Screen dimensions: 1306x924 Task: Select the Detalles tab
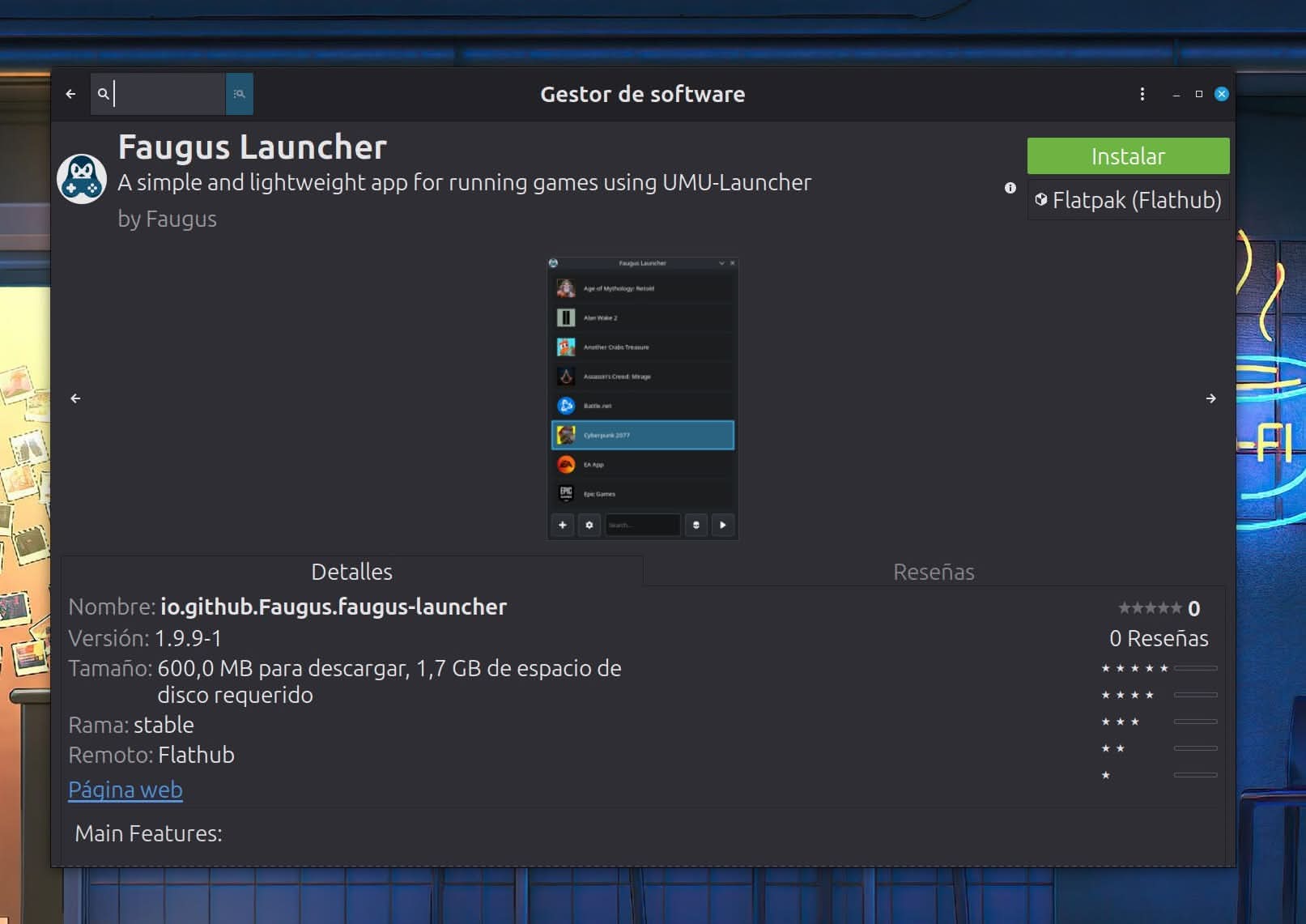(352, 571)
